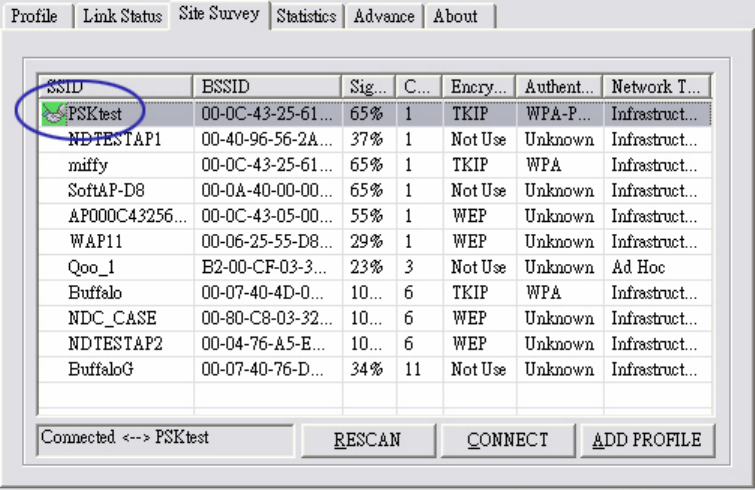Click Not Use encryption in SoftAP-D8 row
Screen dimensions: 755x490
(x=479, y=191)
